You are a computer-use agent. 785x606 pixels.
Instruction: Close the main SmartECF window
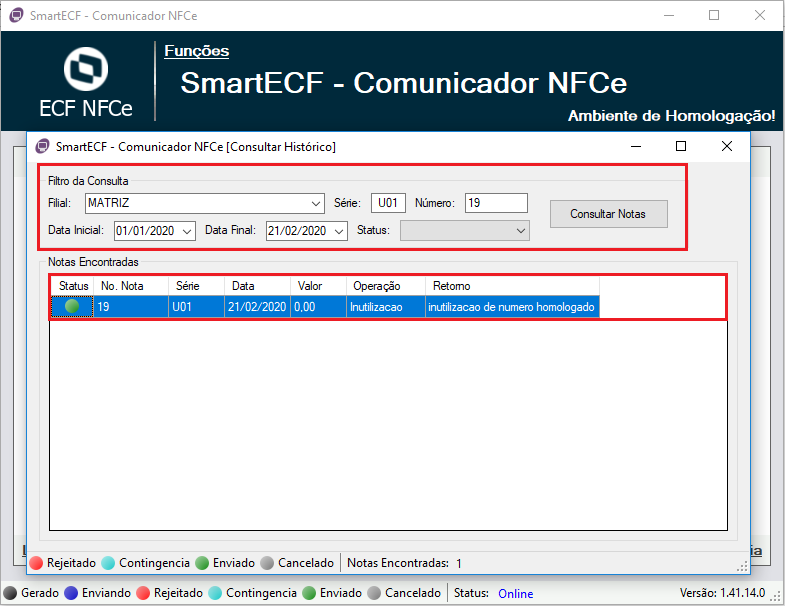click(x=759, y=16)
